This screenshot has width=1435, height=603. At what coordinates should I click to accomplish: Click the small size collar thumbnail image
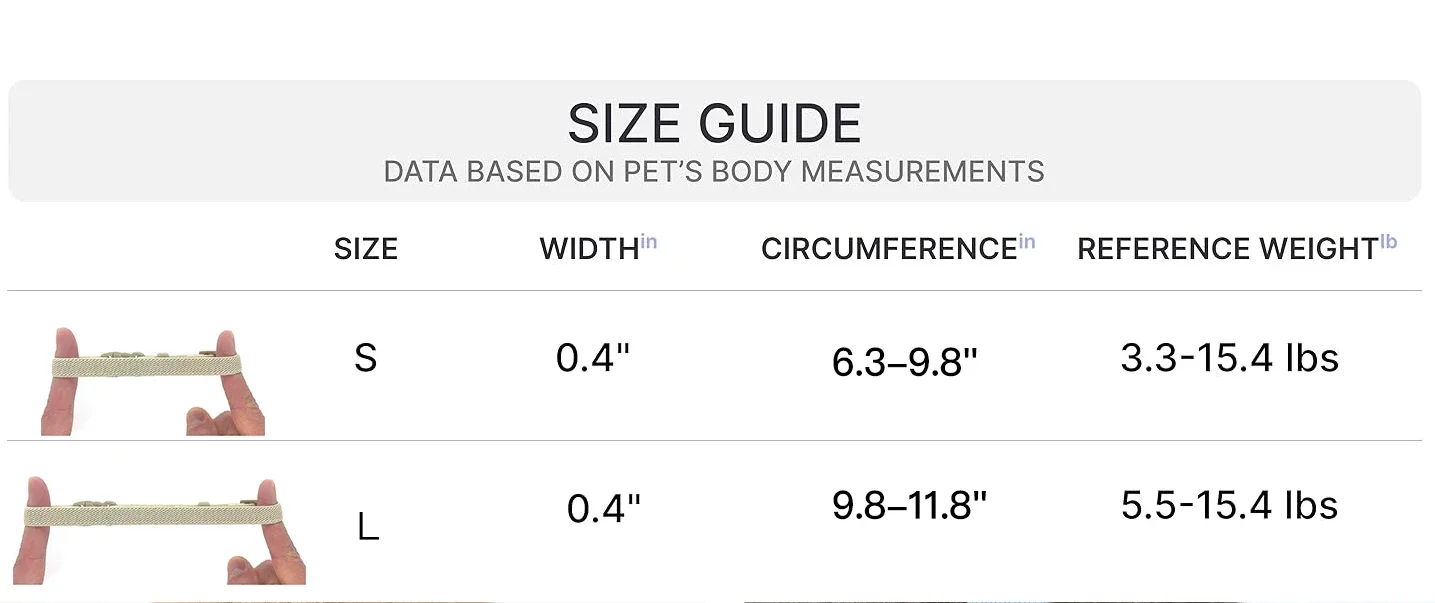[153, 381]
